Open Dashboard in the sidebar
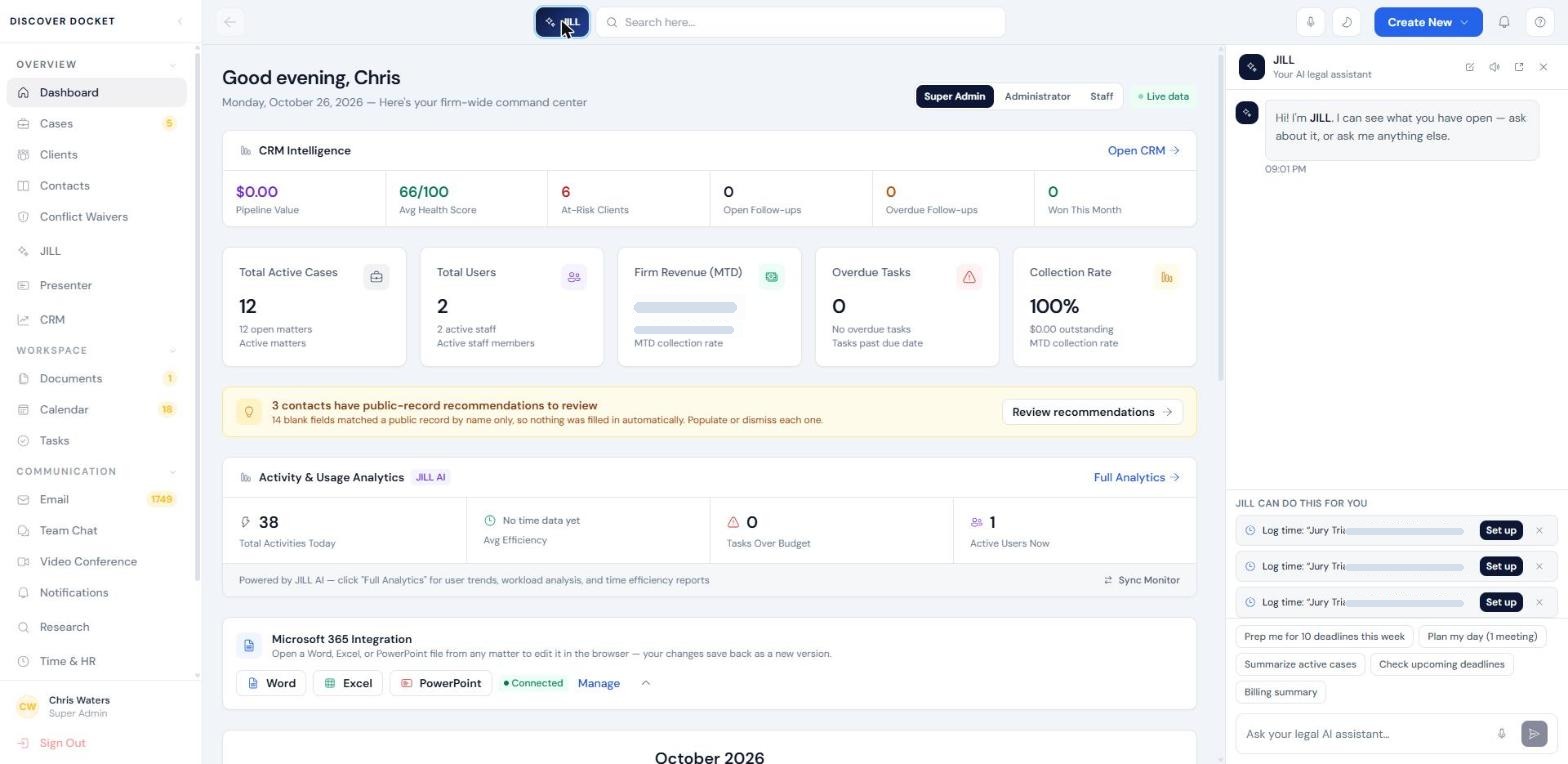1568x764 pixels. click(96, 93)
